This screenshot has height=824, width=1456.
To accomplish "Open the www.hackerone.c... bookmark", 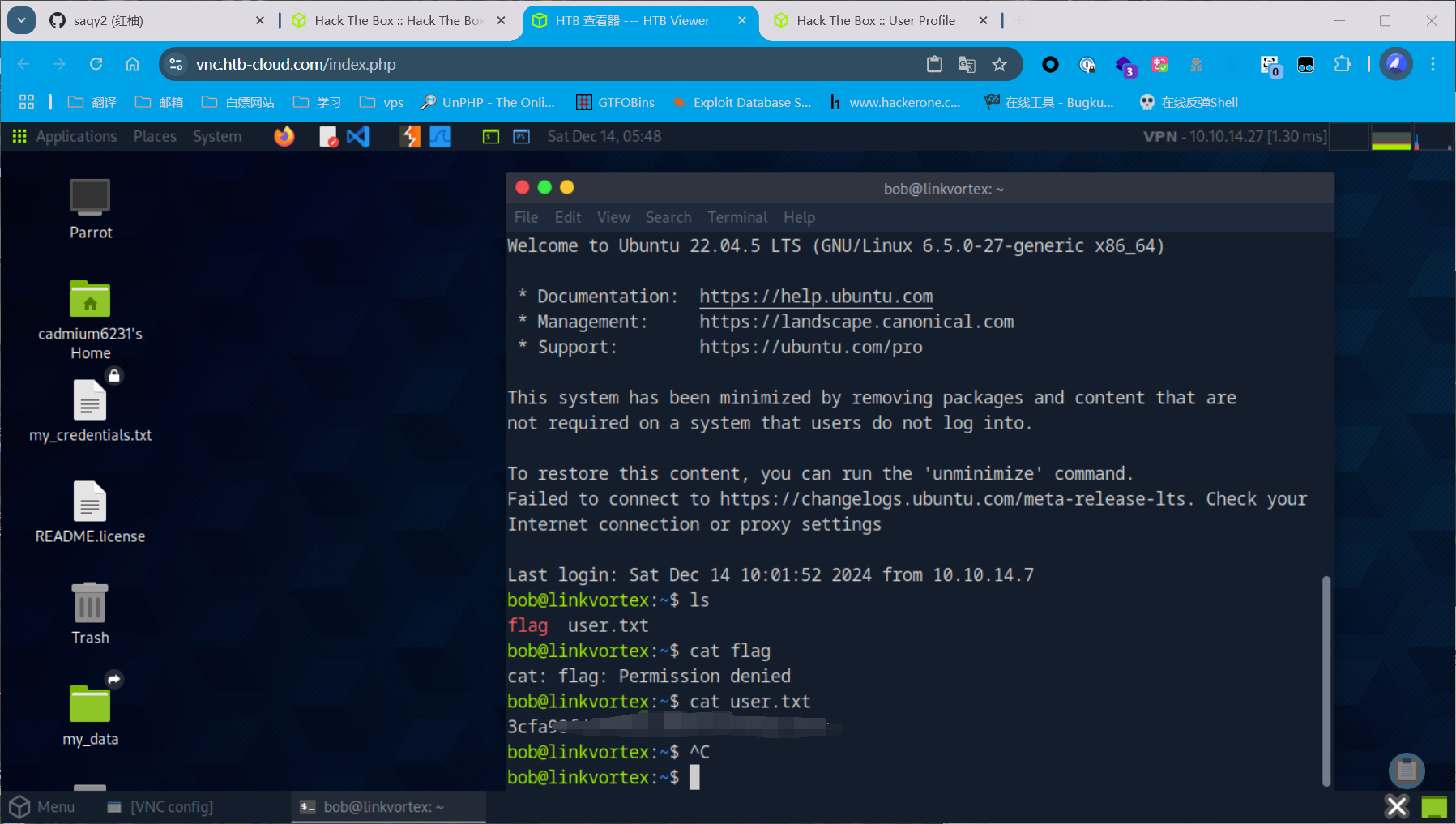I will tap(895, 102).
